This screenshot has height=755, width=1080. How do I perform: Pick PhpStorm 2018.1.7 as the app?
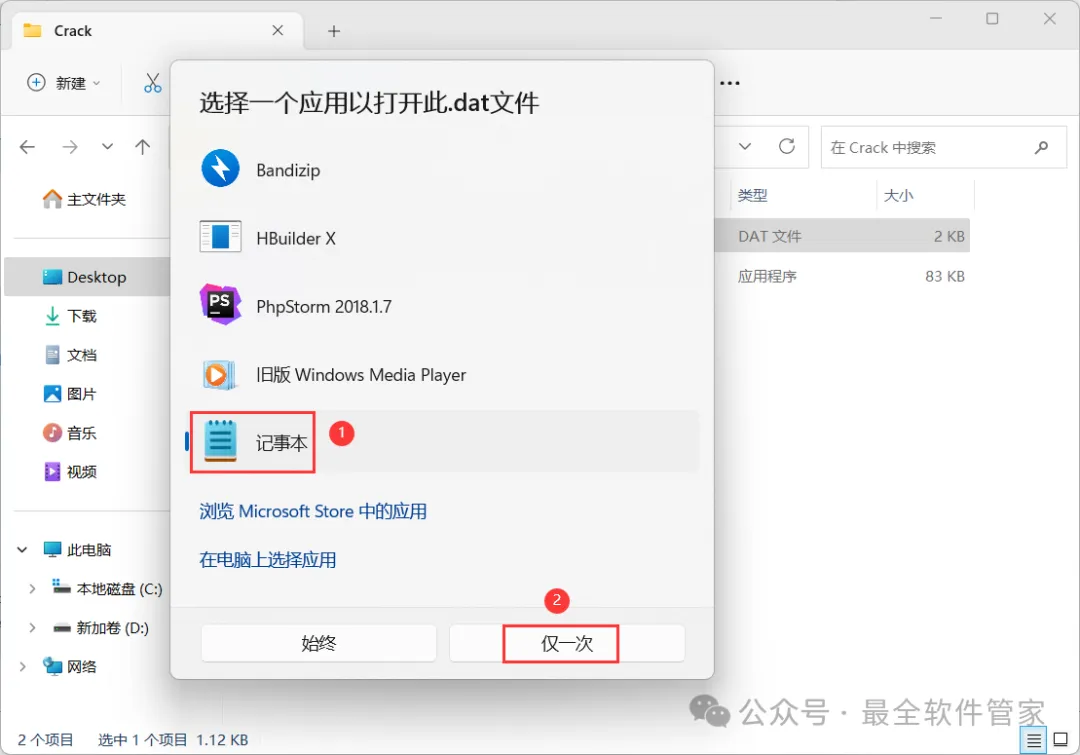click(x=444, y=306)
